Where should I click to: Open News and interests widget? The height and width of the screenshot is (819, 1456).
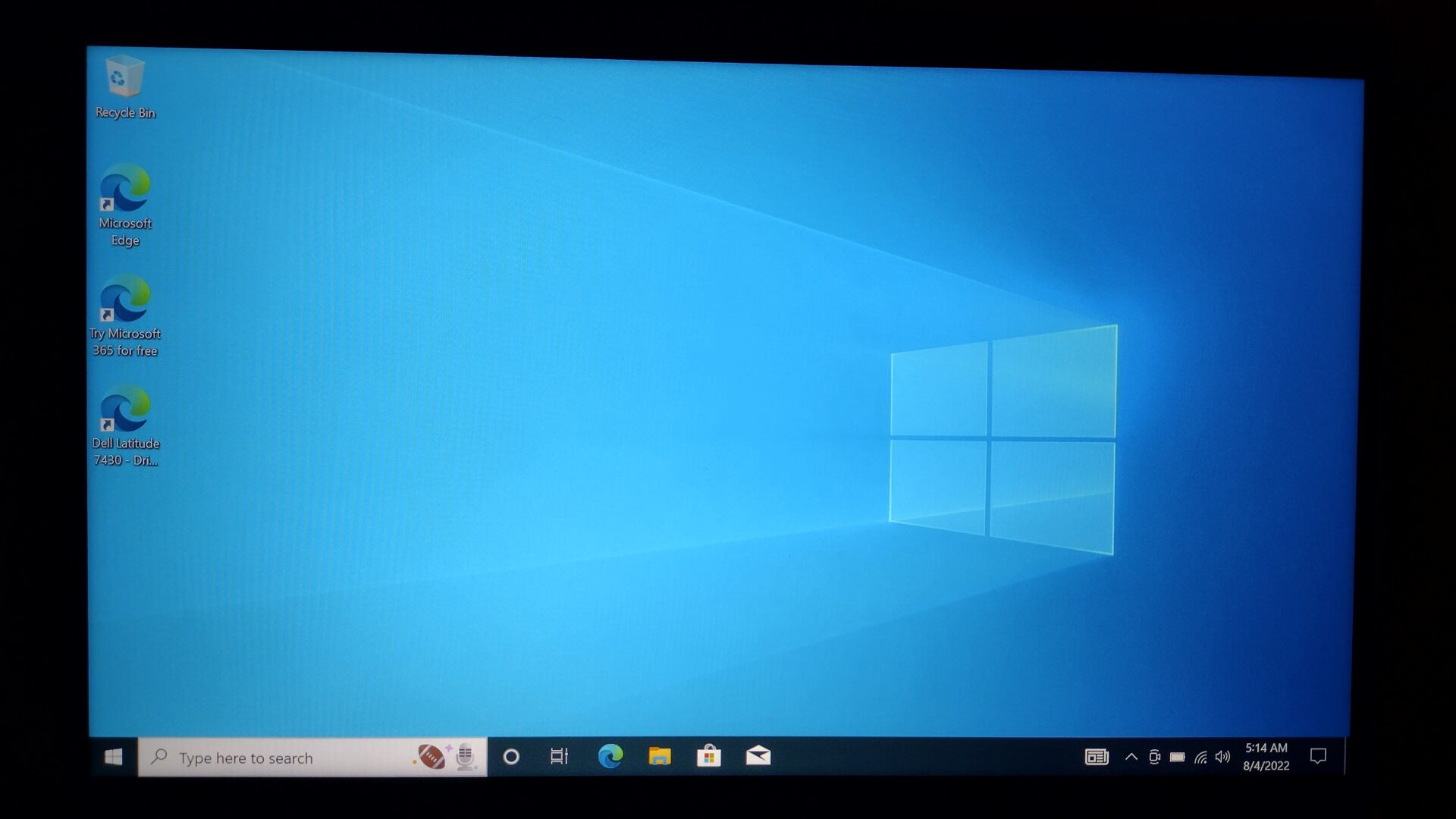[1097, 757]
